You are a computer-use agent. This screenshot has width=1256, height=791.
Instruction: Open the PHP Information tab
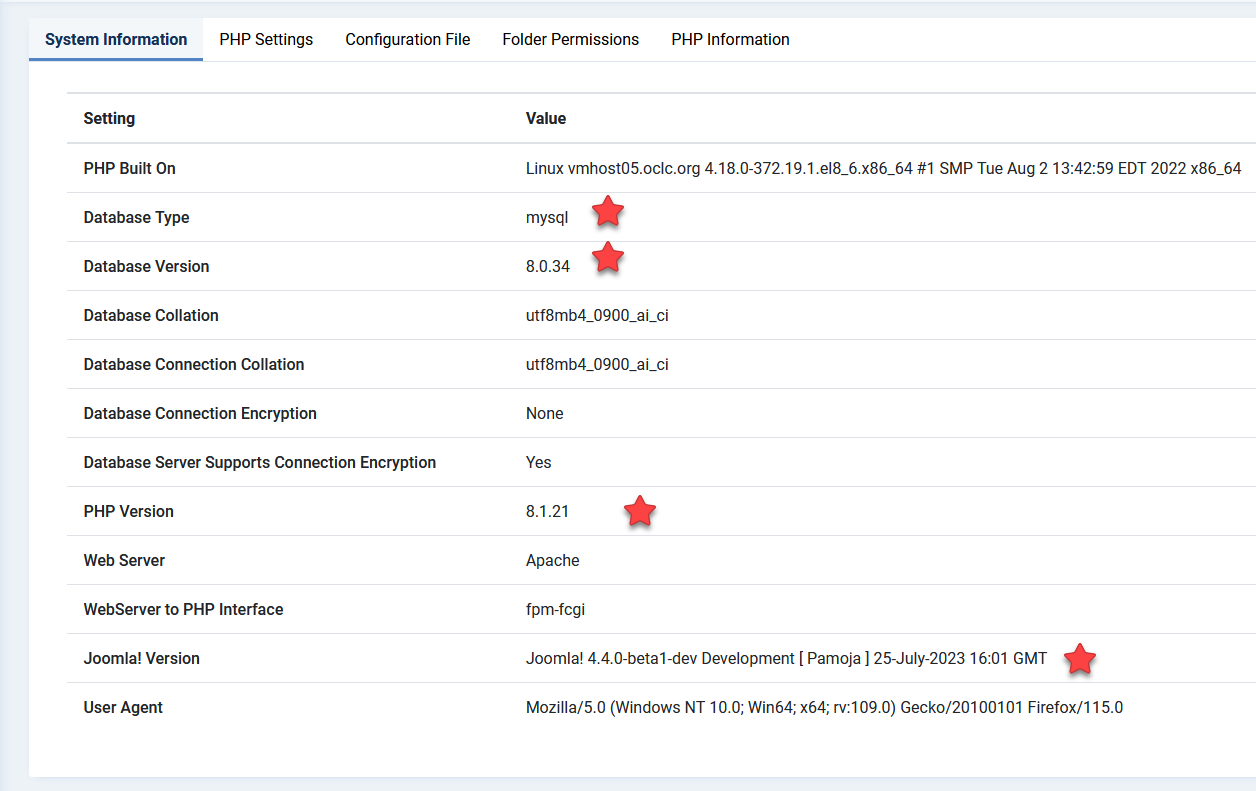(730, 40)
